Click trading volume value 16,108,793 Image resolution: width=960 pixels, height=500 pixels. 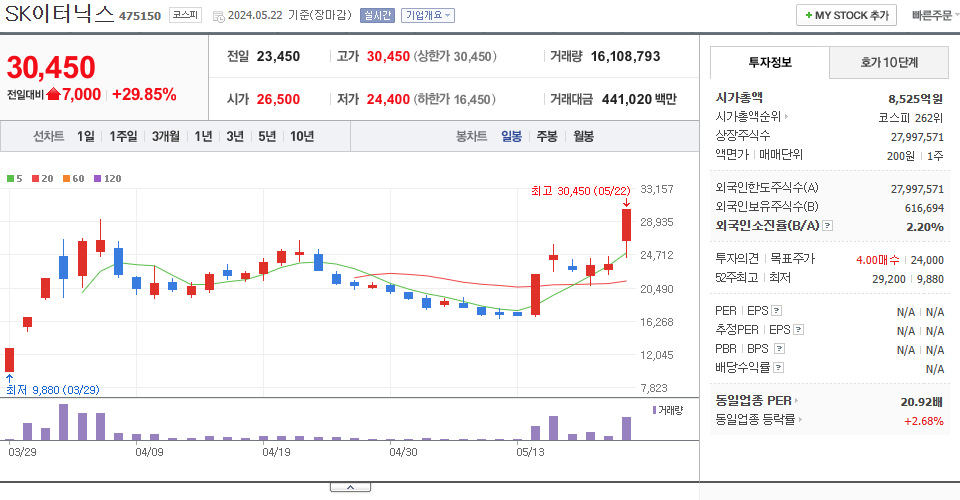pos(625,57)
